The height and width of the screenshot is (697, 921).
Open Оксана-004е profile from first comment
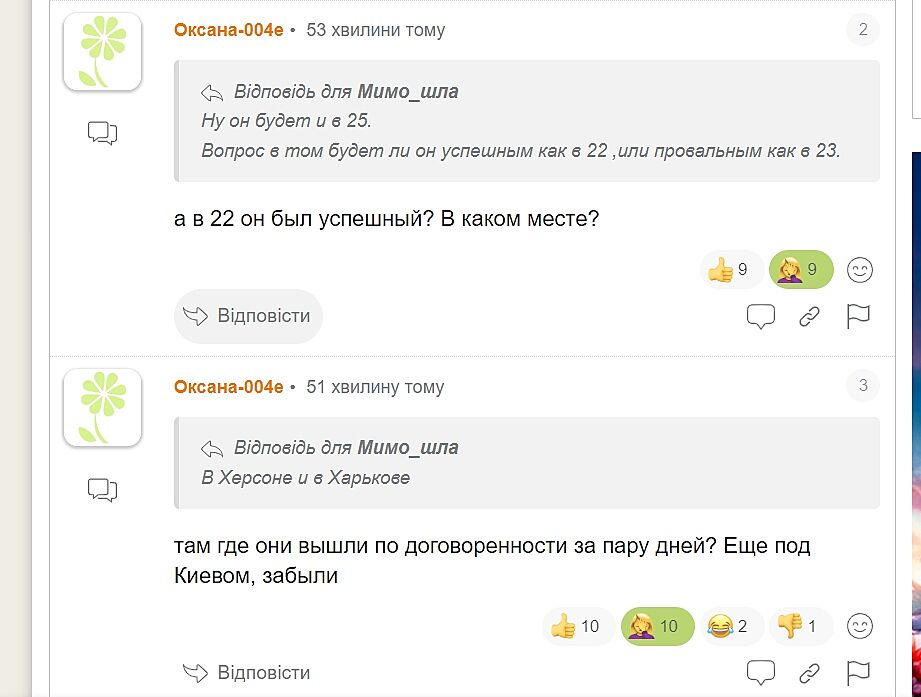[229, 30]
